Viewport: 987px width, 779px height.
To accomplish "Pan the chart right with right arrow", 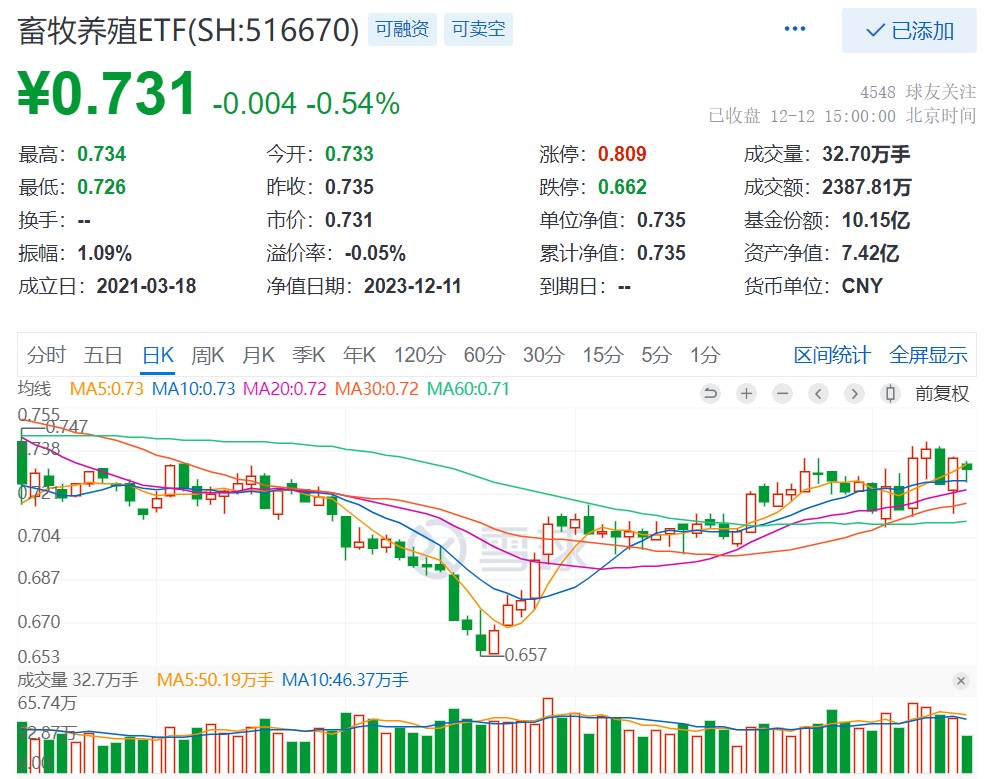I will pyautogui.click(x=854, y=394).
